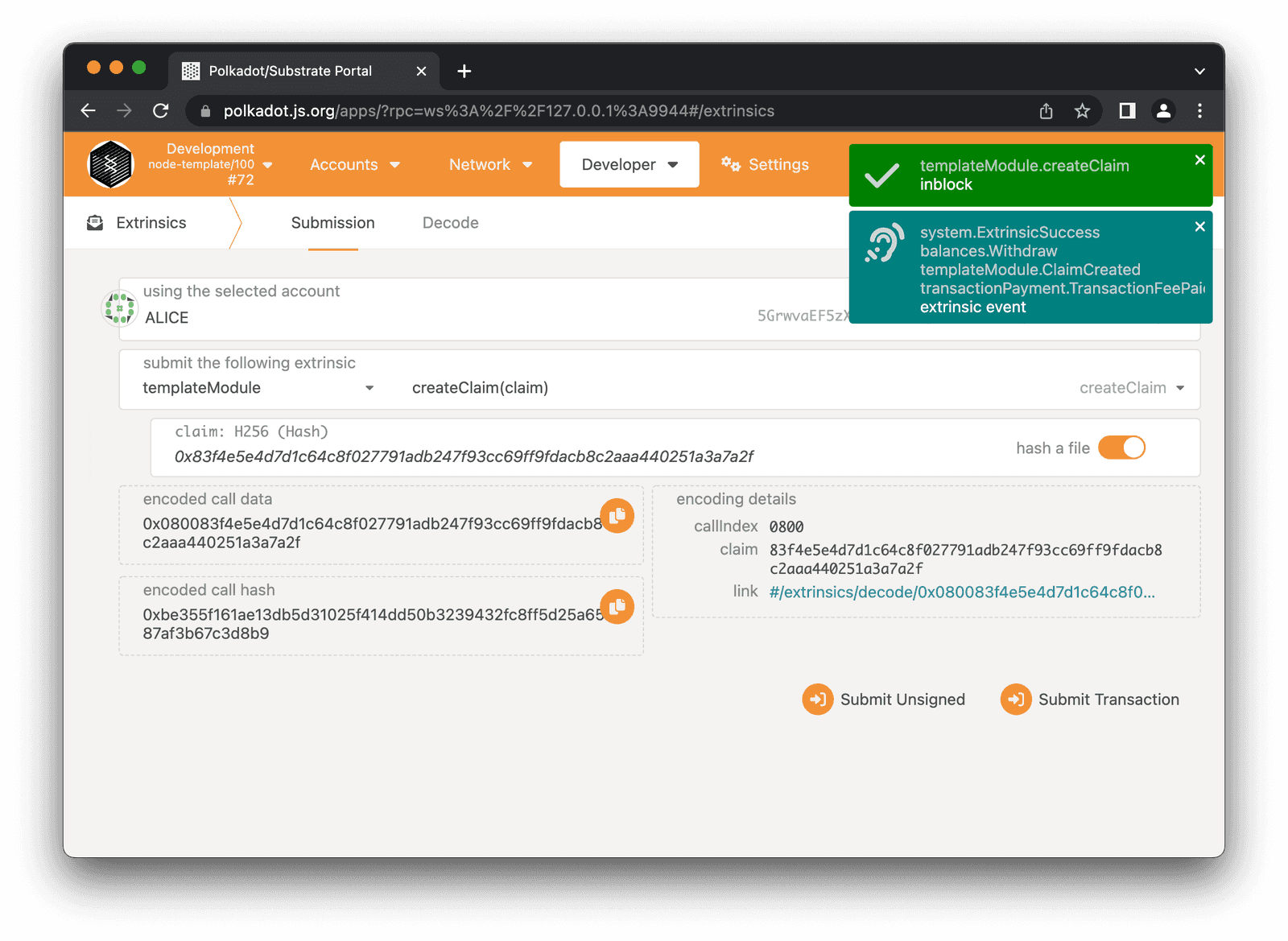
Task: Toggle the hash a file switch
Action: 1121,448
